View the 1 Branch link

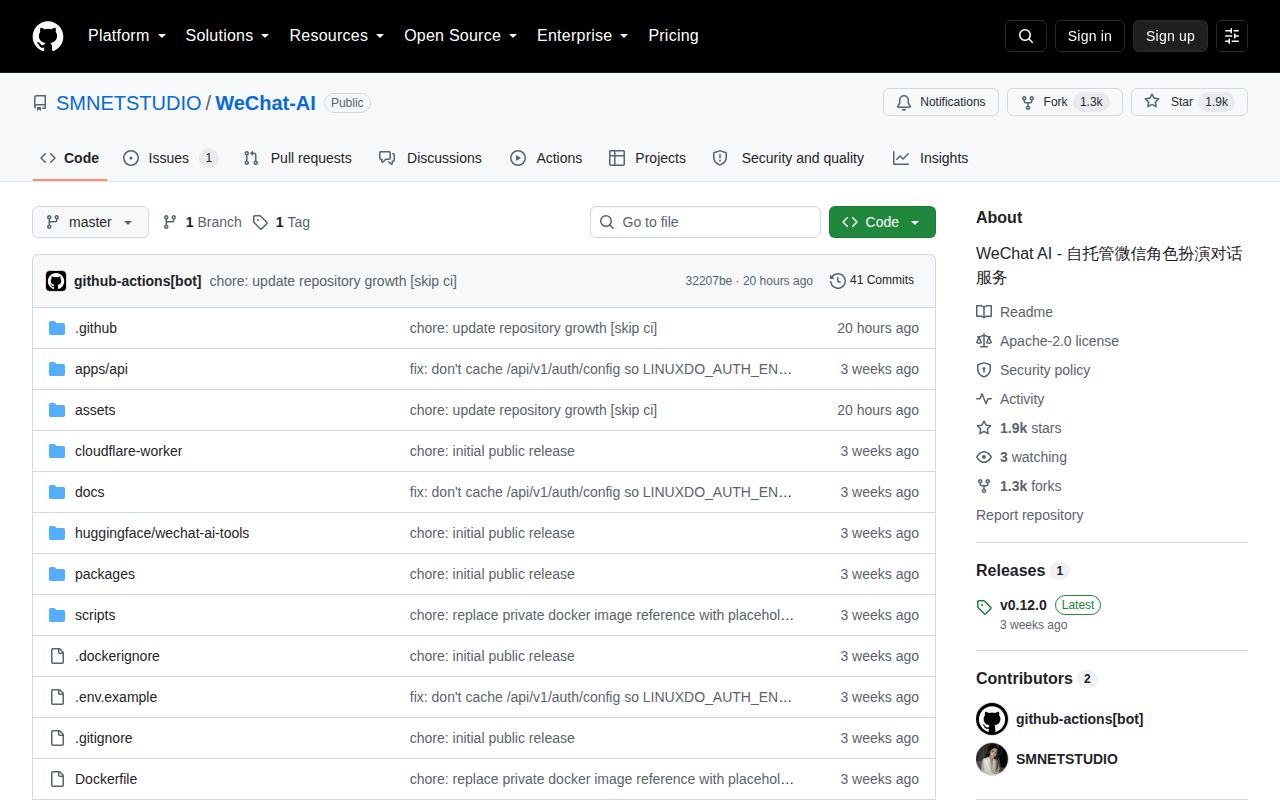tap(202, 222)
